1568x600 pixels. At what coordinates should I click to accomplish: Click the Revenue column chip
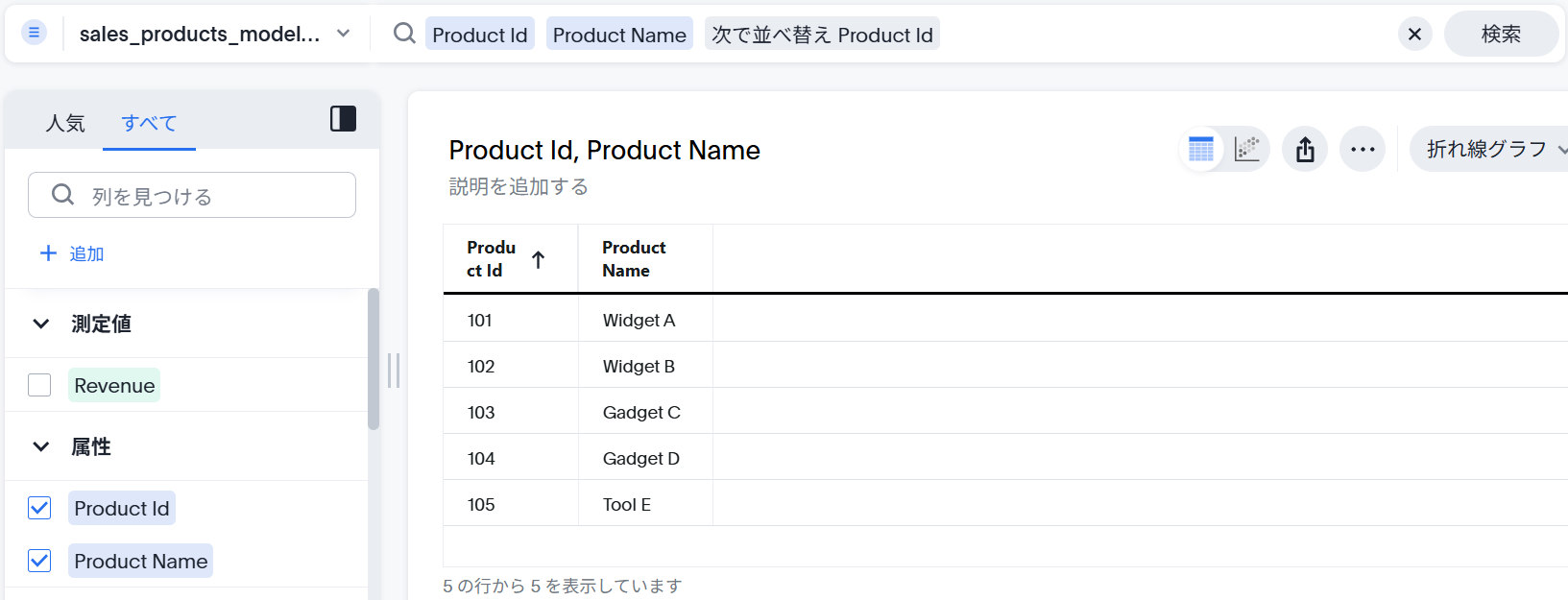(x=114, y=385)
